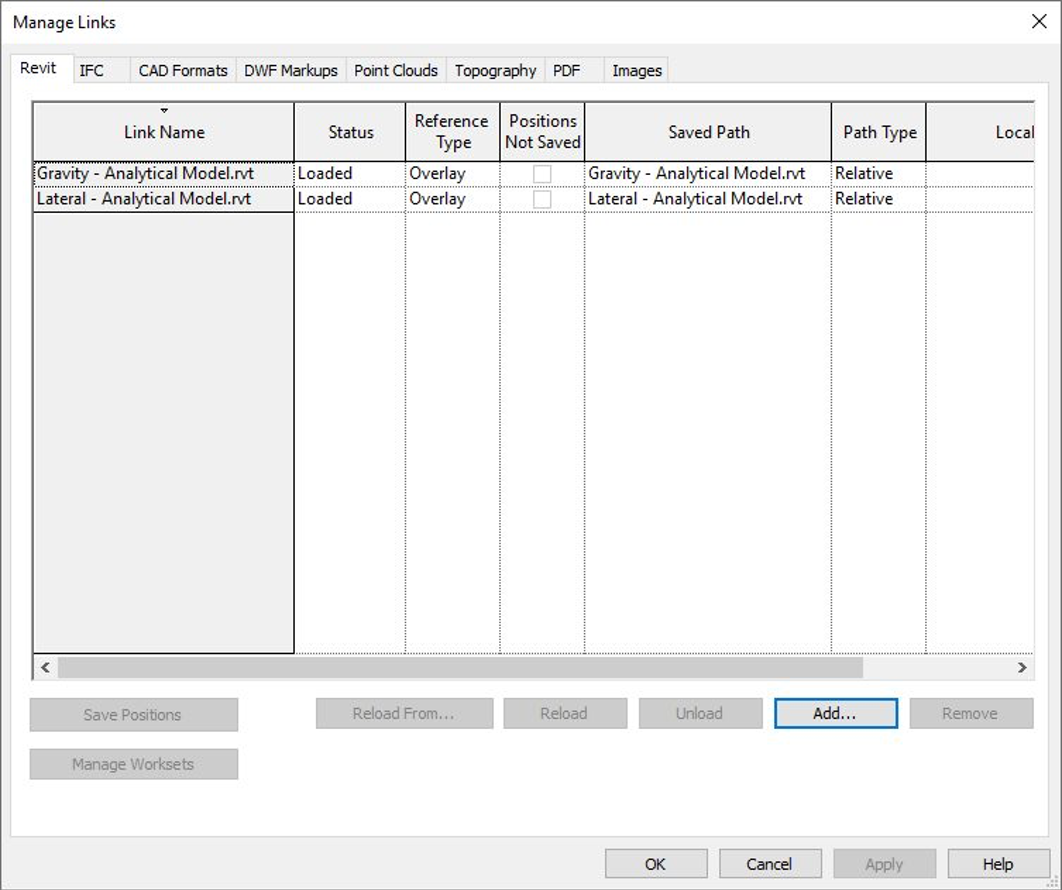Viewport: 1062px width, 890px height.
Task: Open the Topography tab
Action: click(495, 71)
